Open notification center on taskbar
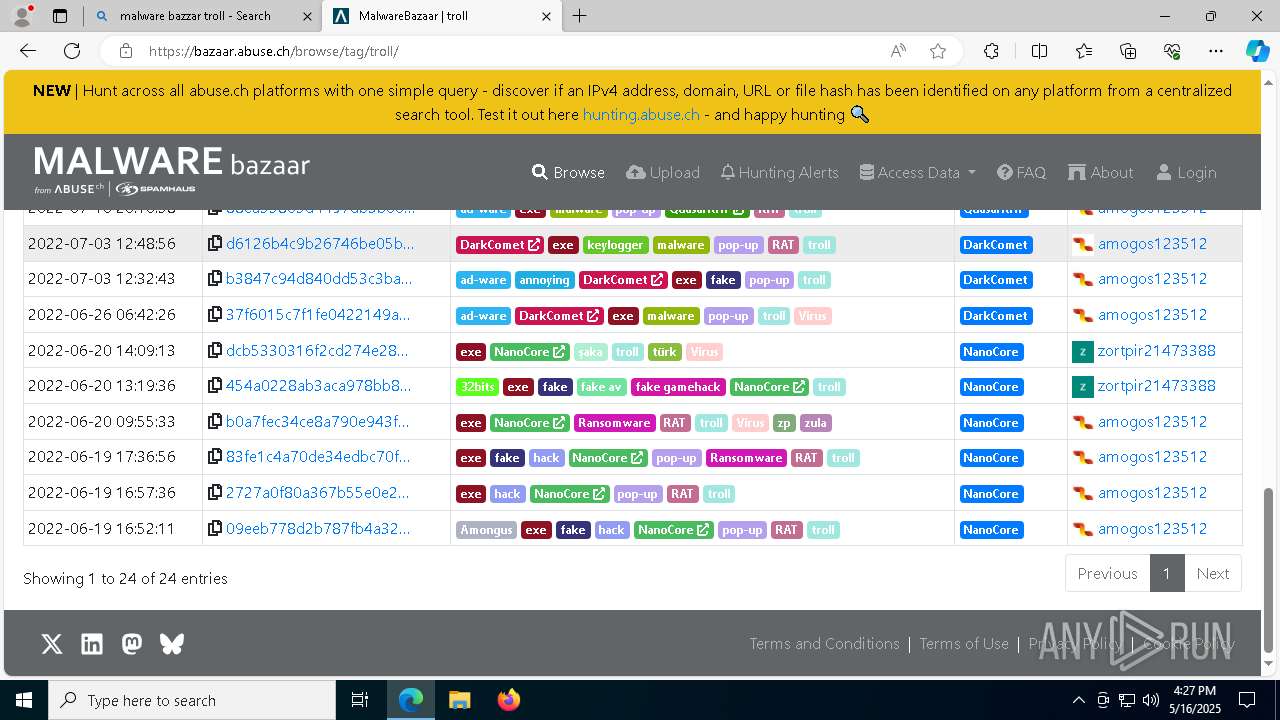Viewport: 1280px width, 720px height. pyautogui.click(x=1247, y=700)
